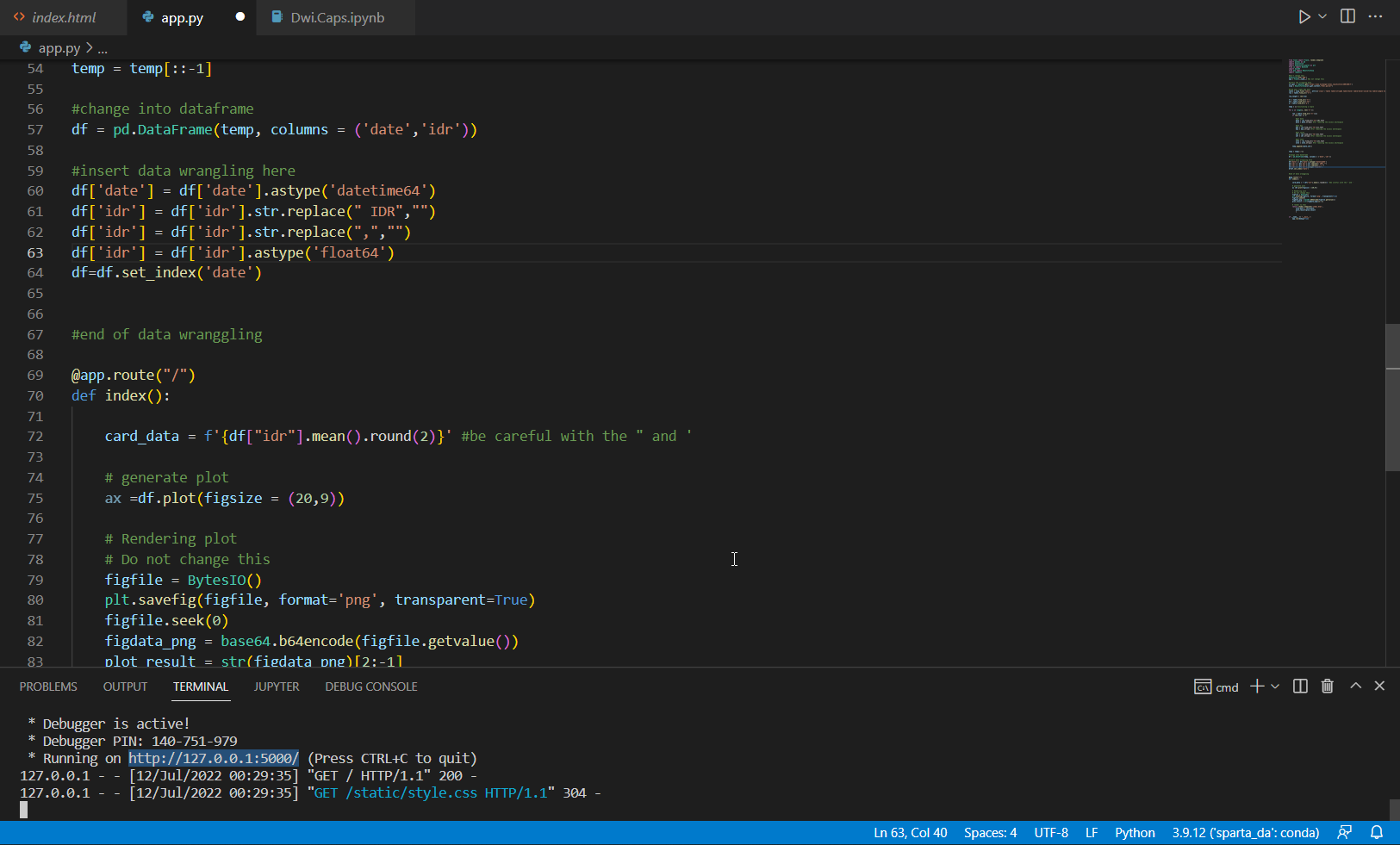1400x845 pixels.
Task: Split the terminal panel
Action: (1301, 687)
